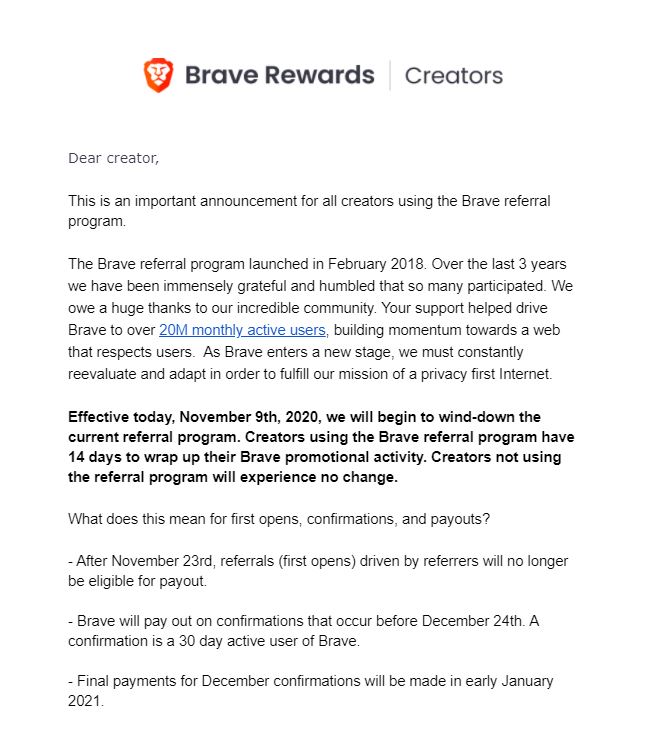Click the 'Final payments for December' bullet
Viewport: 647px width, 736px height.
click(x=310, y=691)
